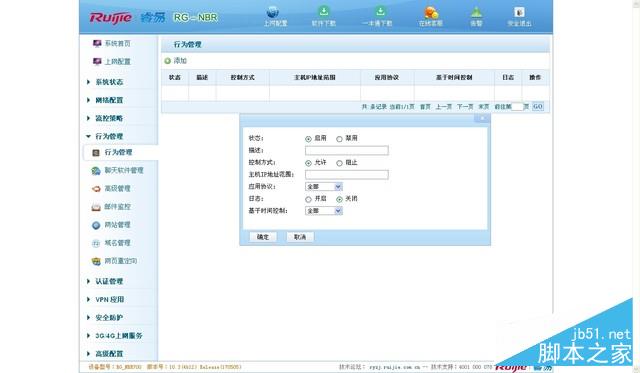The height and width of the screenshot is (373, 640).
Task: Open 系统首页 label in sidebar
Action: pos(118,43)
